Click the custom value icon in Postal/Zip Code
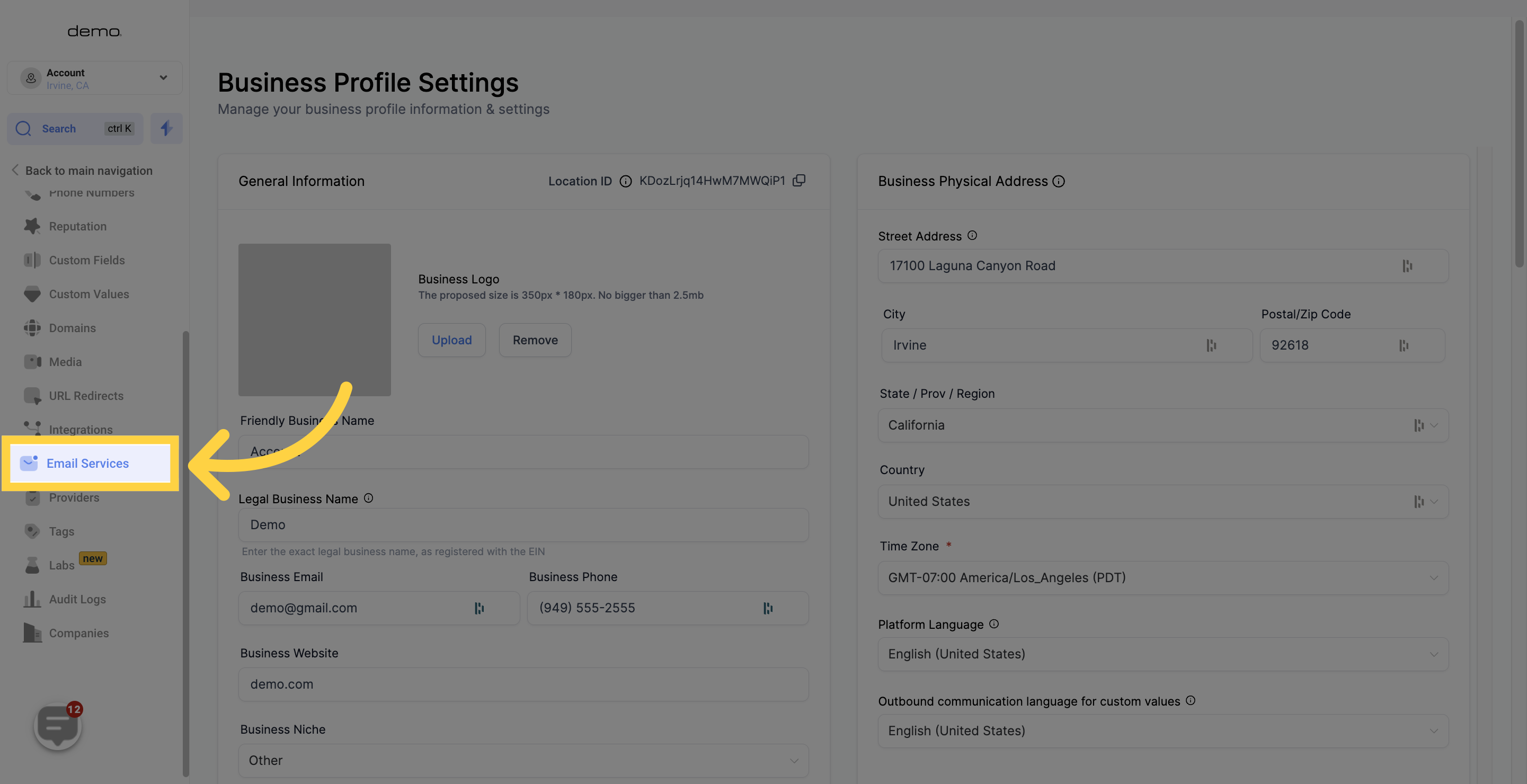This screenshot has width=1527, height=784. coord(1404,345)
